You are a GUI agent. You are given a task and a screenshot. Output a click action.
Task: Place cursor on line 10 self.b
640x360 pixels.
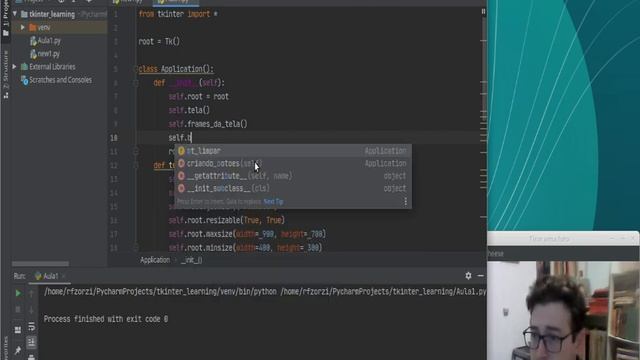180,138
